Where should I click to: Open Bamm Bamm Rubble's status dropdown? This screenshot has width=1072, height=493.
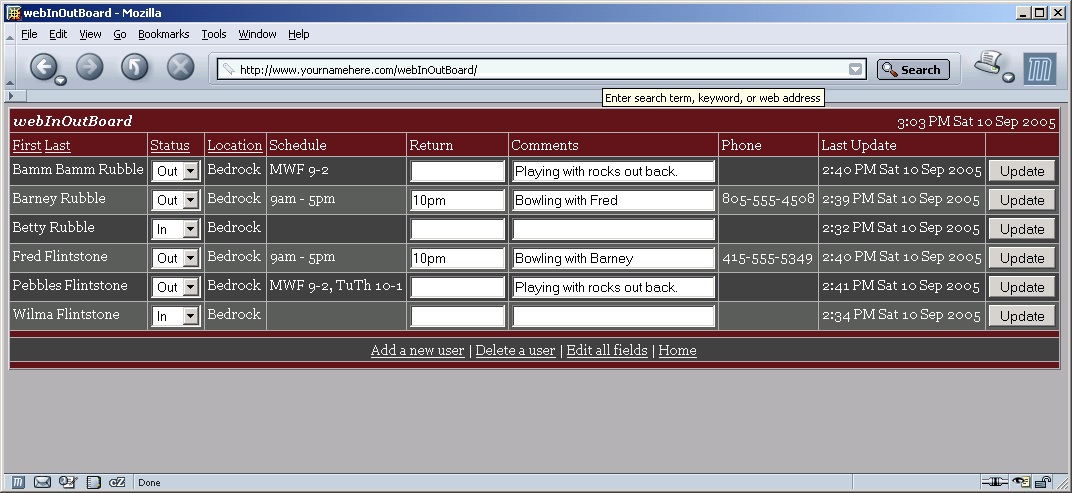(176, 171)
